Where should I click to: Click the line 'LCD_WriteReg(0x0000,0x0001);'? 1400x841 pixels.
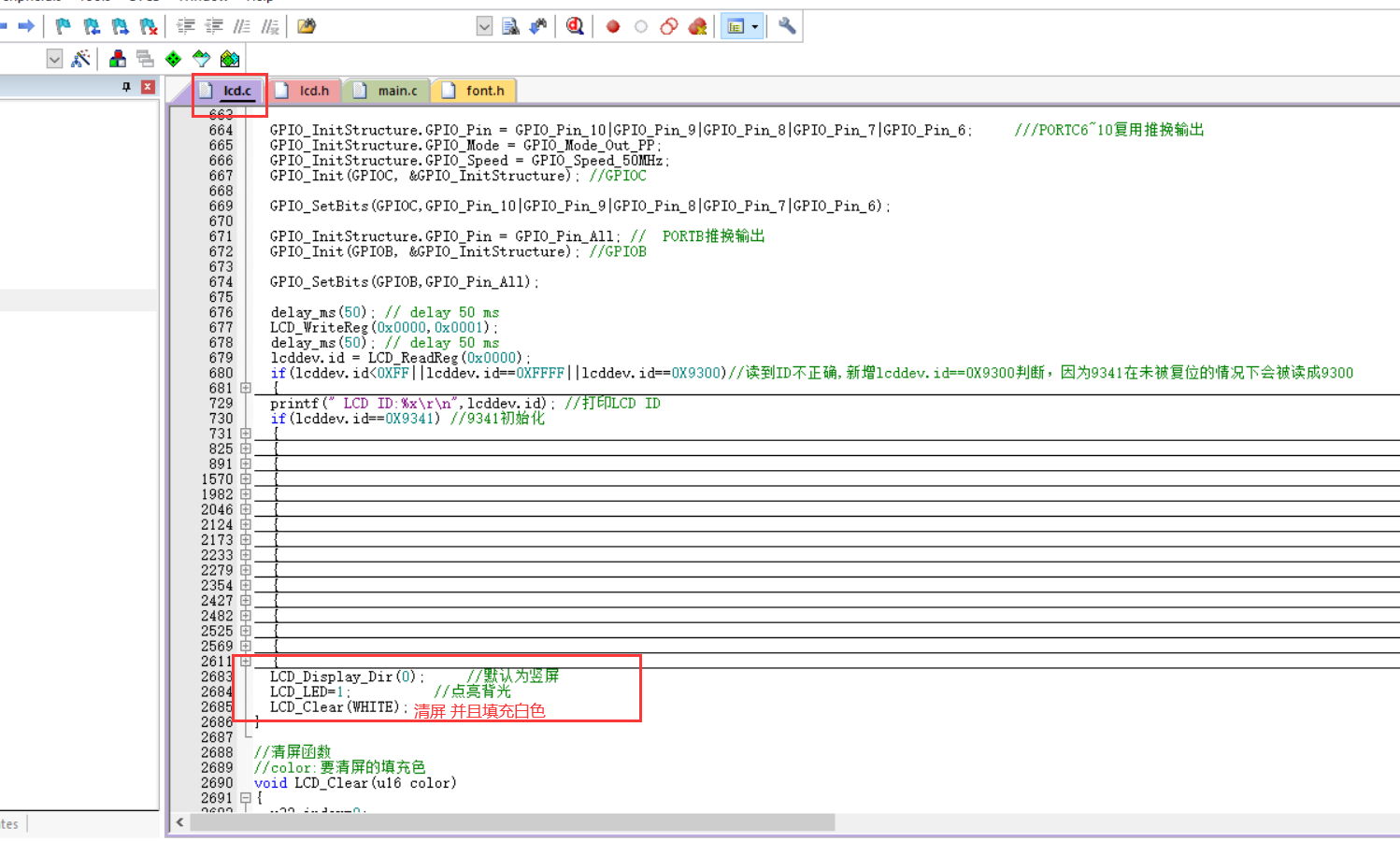384,327
